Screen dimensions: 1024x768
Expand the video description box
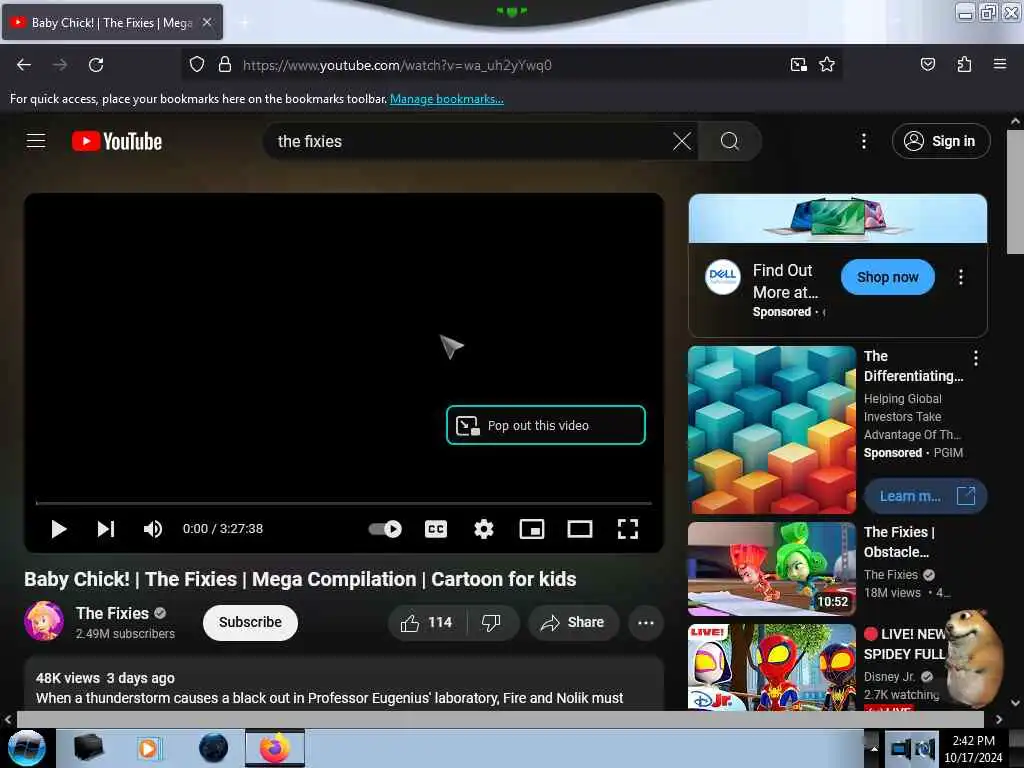click(x=344, y=684)
